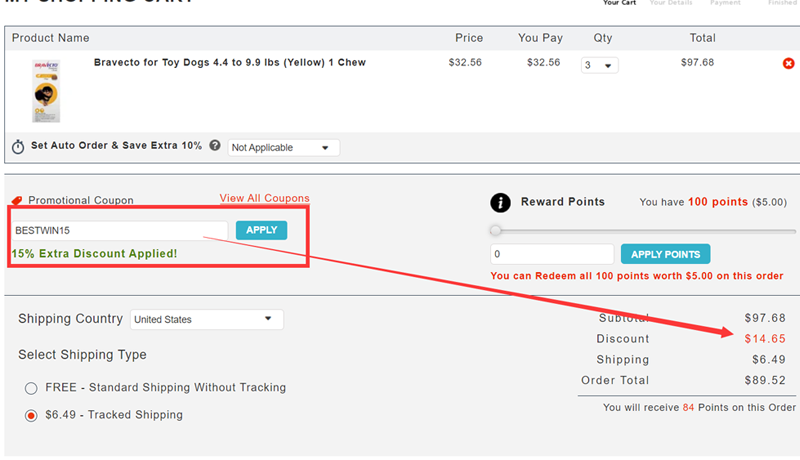Viewport: 800px width, 460px height.
Task: Remove Bravecto item with red X icon
Action: point(788,63)
